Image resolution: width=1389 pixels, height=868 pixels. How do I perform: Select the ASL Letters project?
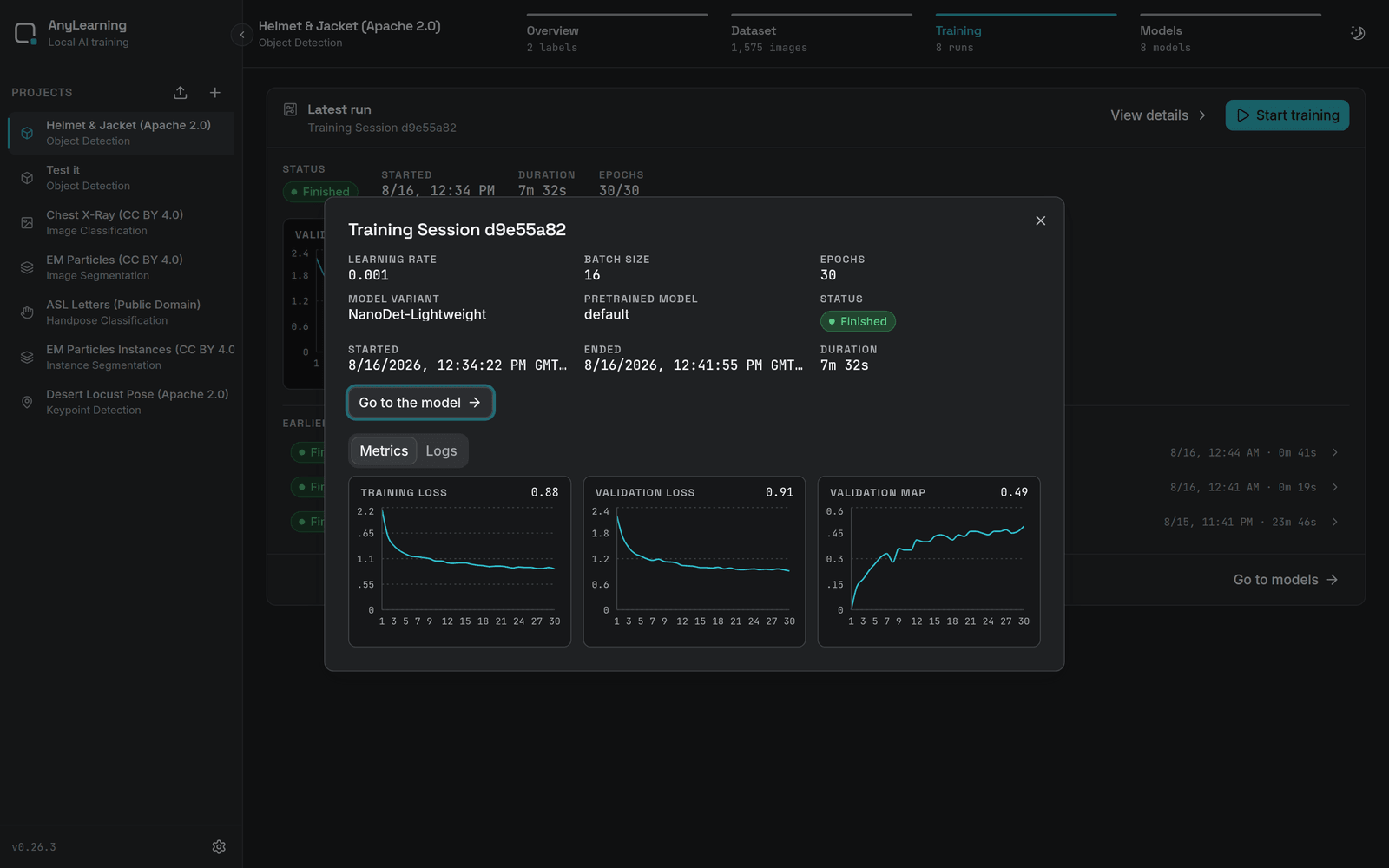(122, 312)
